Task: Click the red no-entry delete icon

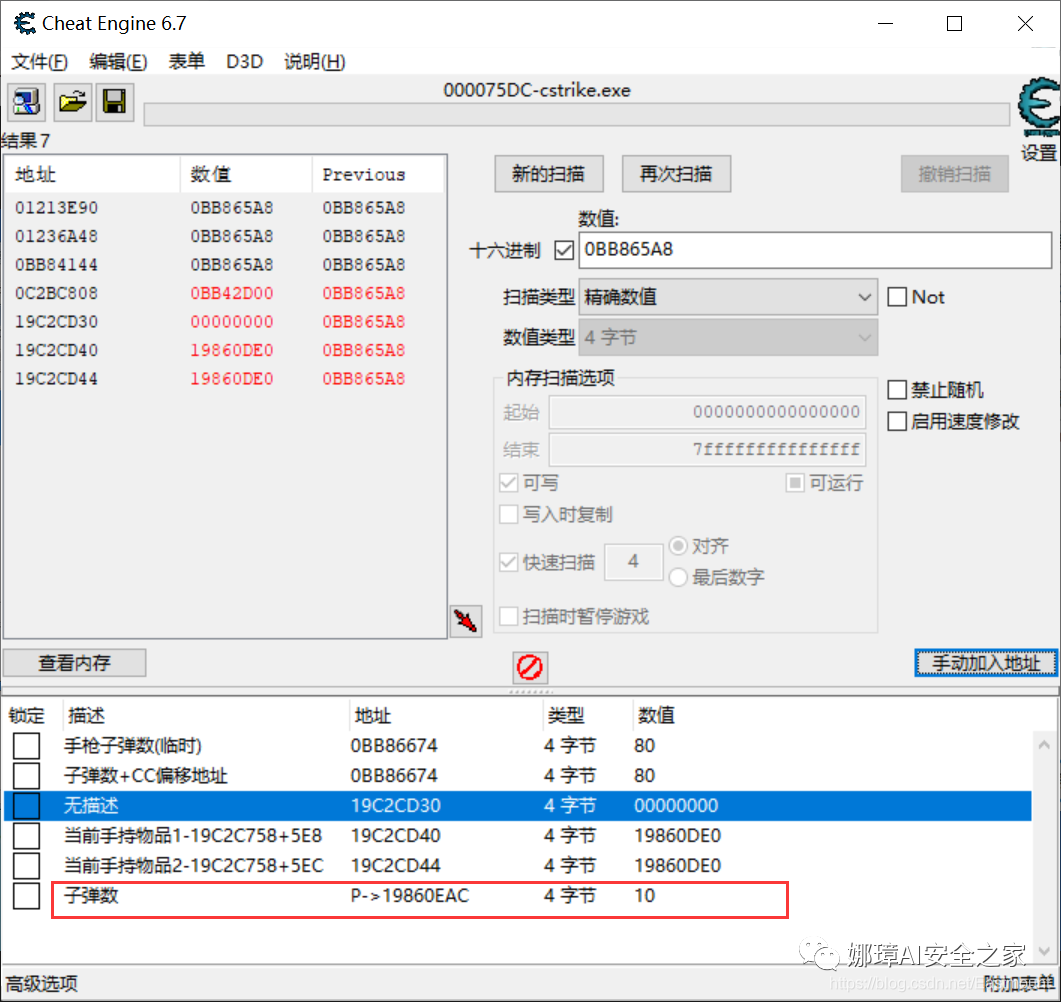Action: click(530, 667)
